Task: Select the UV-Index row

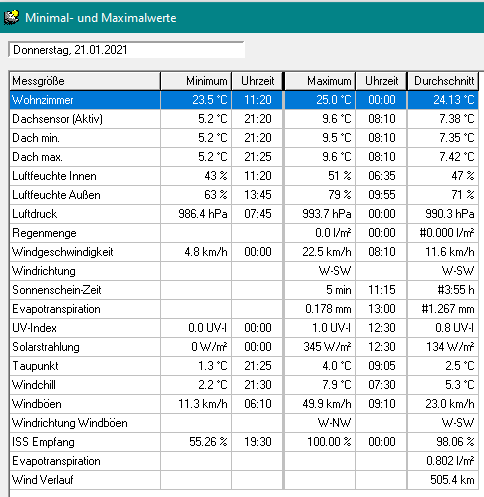Action: [x=244, y=328]
